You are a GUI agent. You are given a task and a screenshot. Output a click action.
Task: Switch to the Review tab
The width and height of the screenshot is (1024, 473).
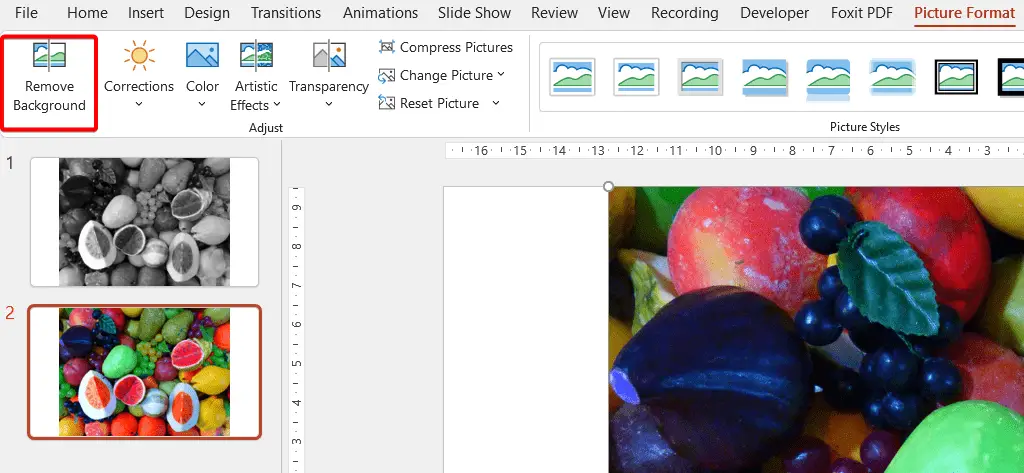[x=554, y=13]
